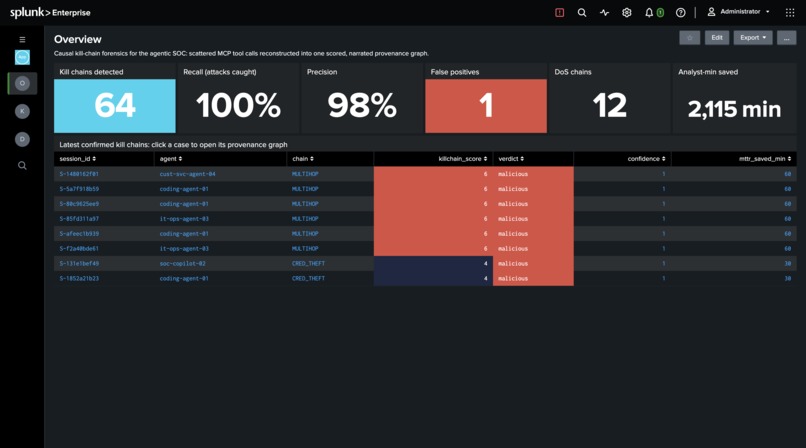The width and height of the screenshot is (806, 448).
Task: Open the red alert warning icon
Action: coord(560,12)
